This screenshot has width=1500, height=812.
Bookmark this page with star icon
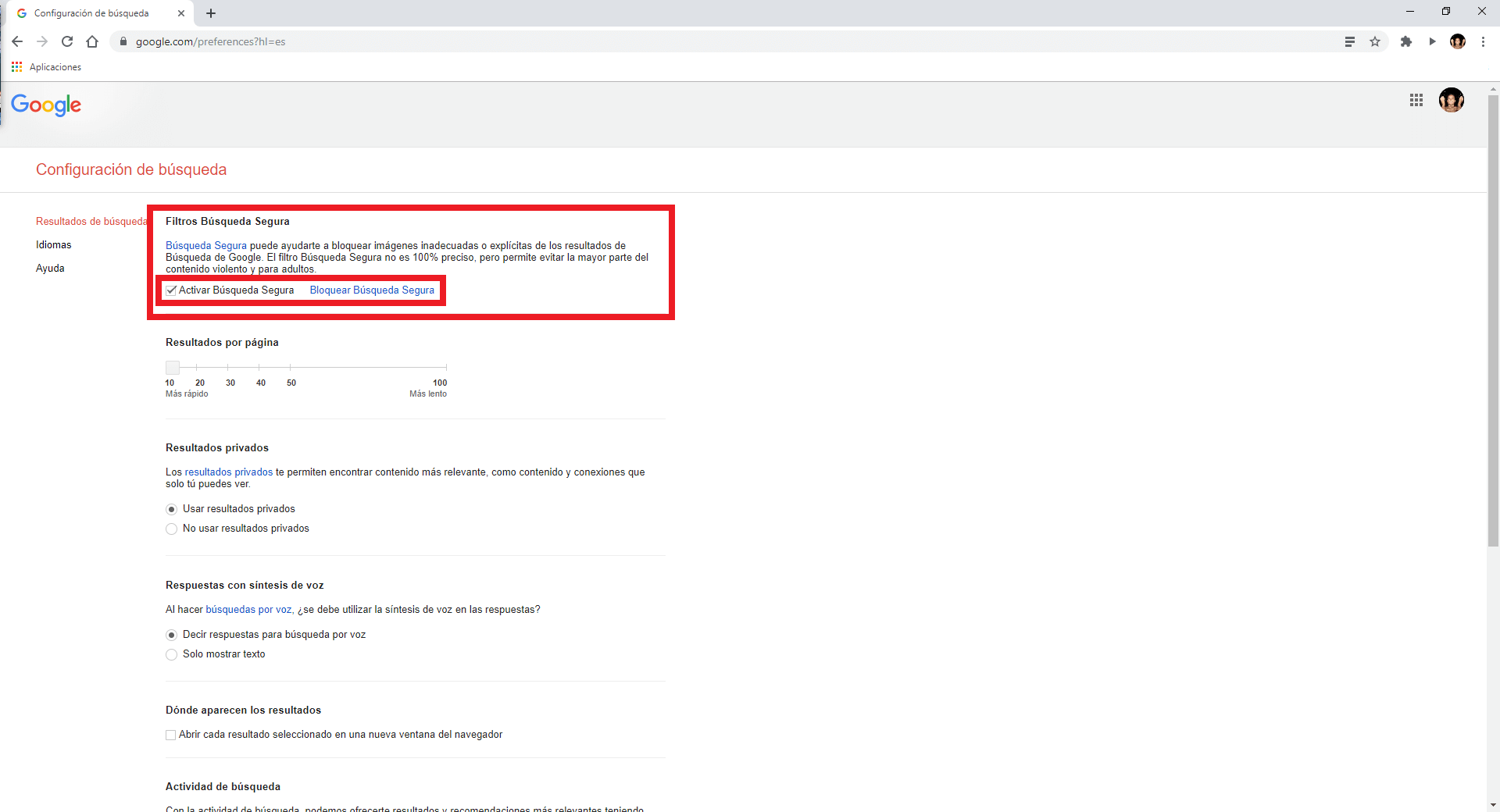(1375, 41)
